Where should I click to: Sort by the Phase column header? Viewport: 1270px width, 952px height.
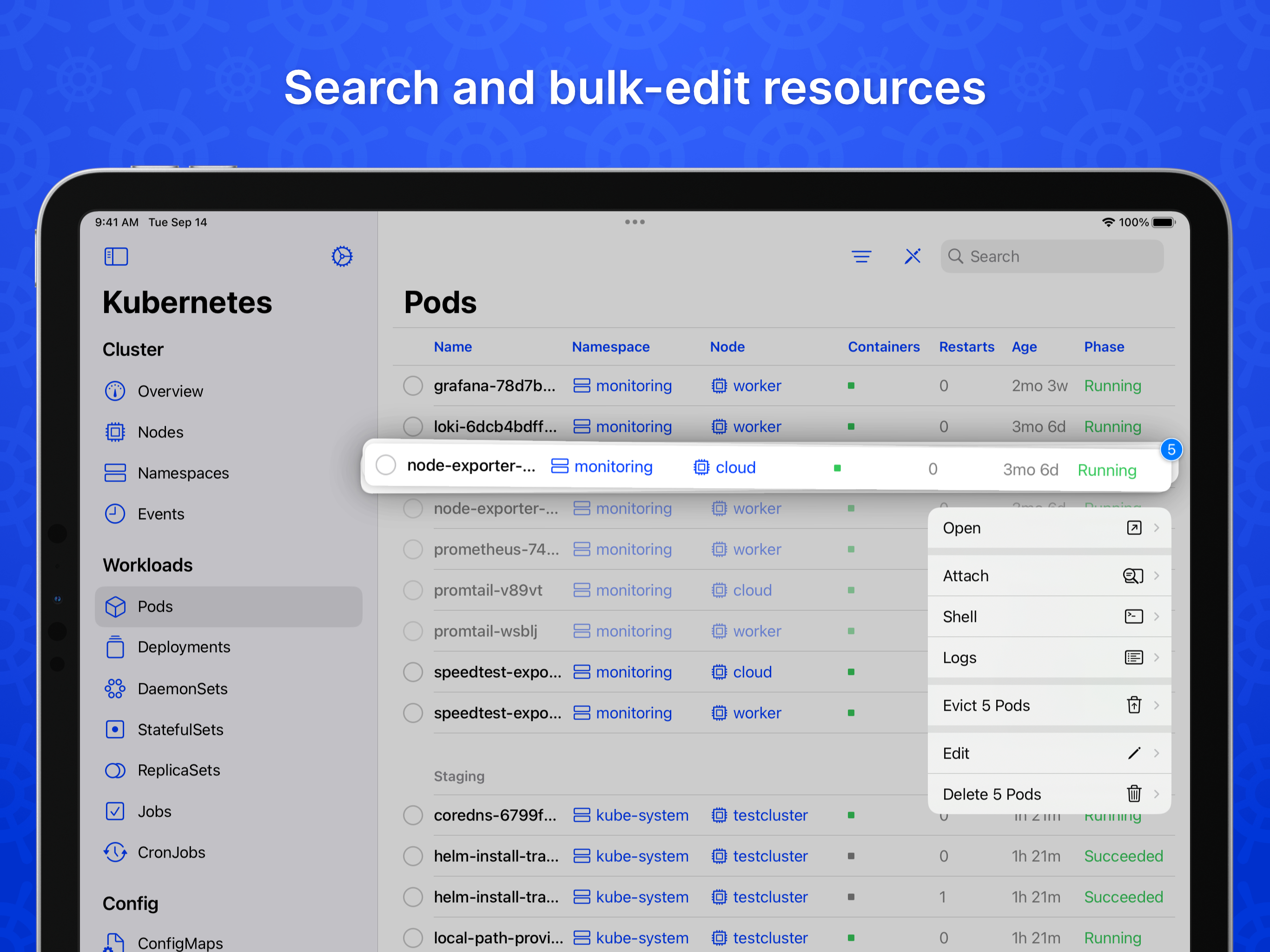click(x=1104, y=347)
